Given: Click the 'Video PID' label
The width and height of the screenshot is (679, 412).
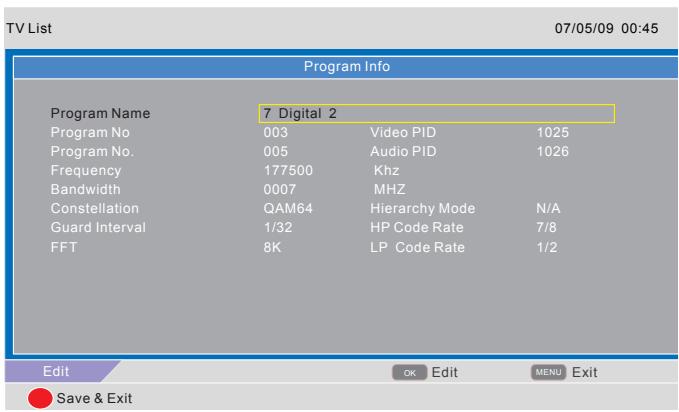Looking at the screenshot, I should [x=403, y=133].
